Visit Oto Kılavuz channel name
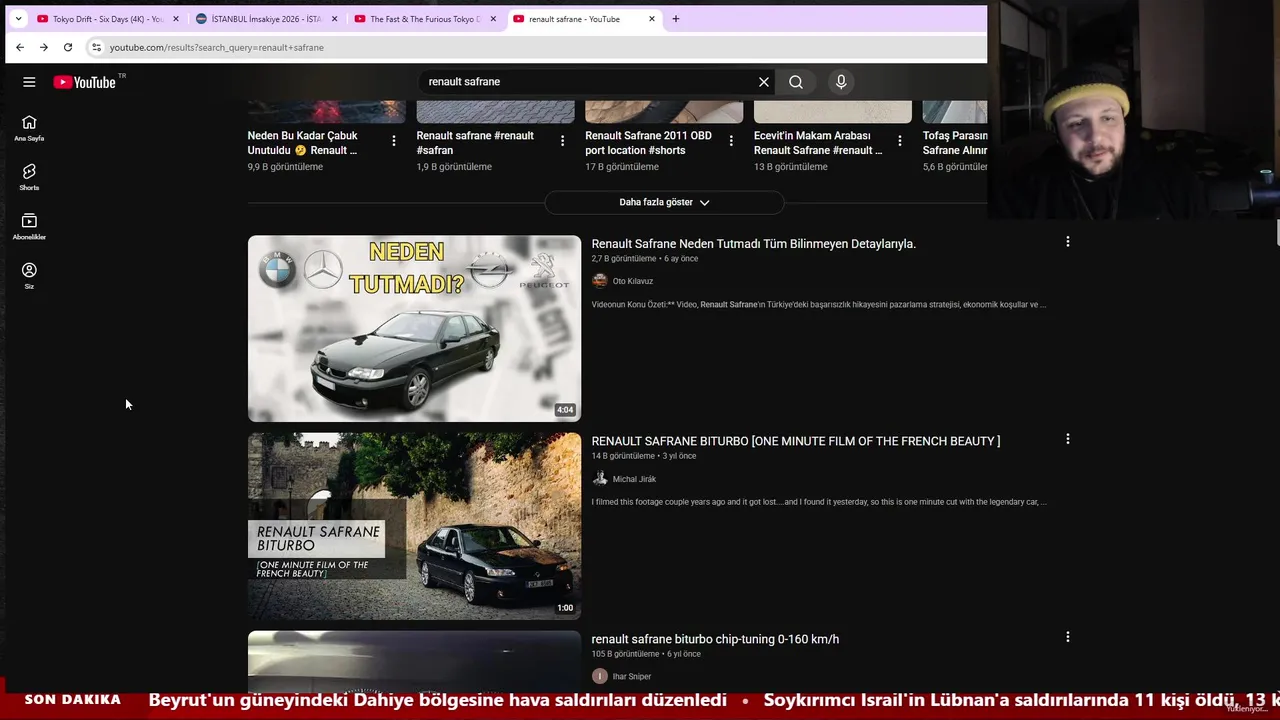This screenshot has height=720, width=1280. coord(632,281)
